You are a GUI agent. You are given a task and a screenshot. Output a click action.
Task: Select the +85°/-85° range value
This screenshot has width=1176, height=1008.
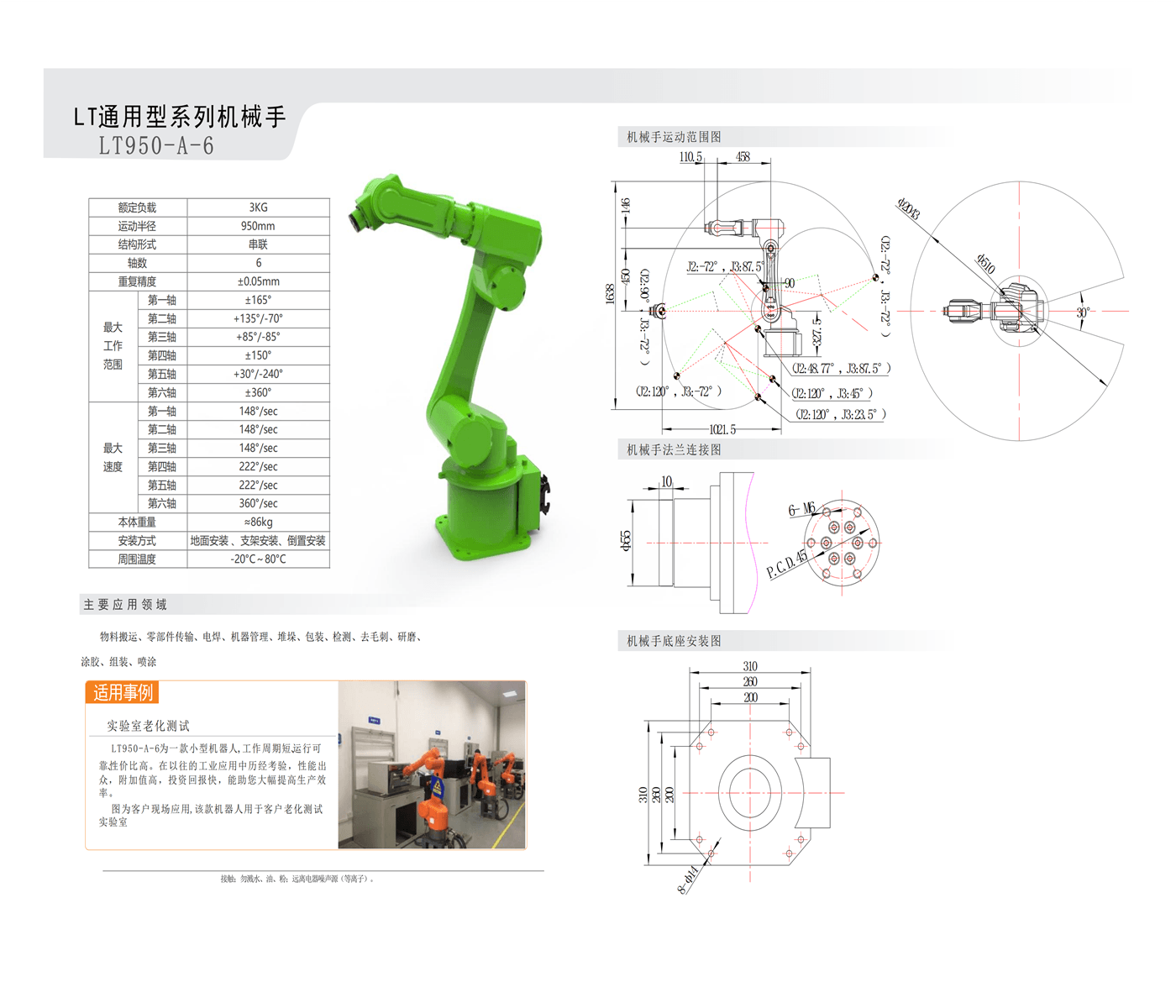point(258,337)
